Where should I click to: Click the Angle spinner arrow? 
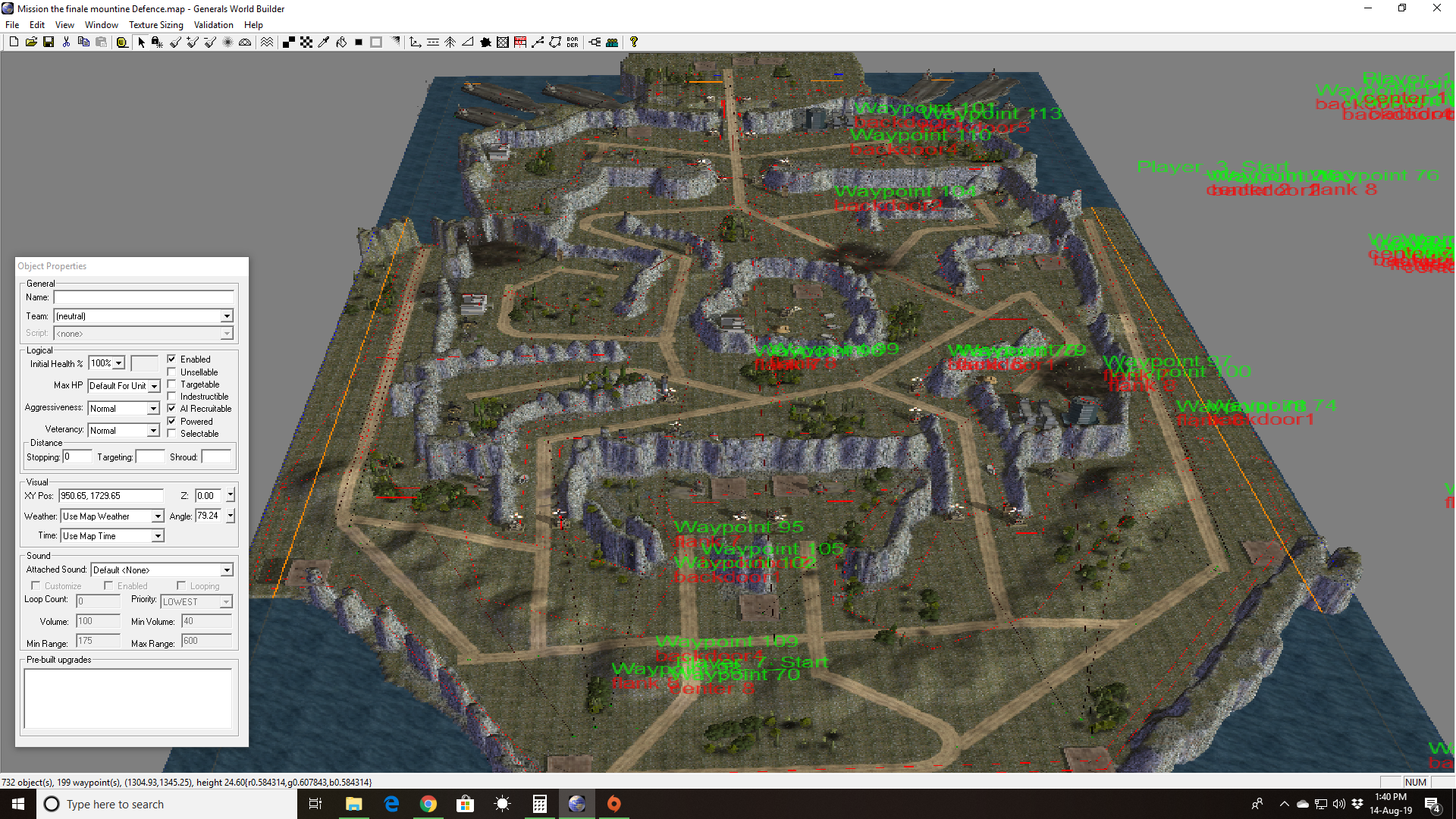coord(231,516)
